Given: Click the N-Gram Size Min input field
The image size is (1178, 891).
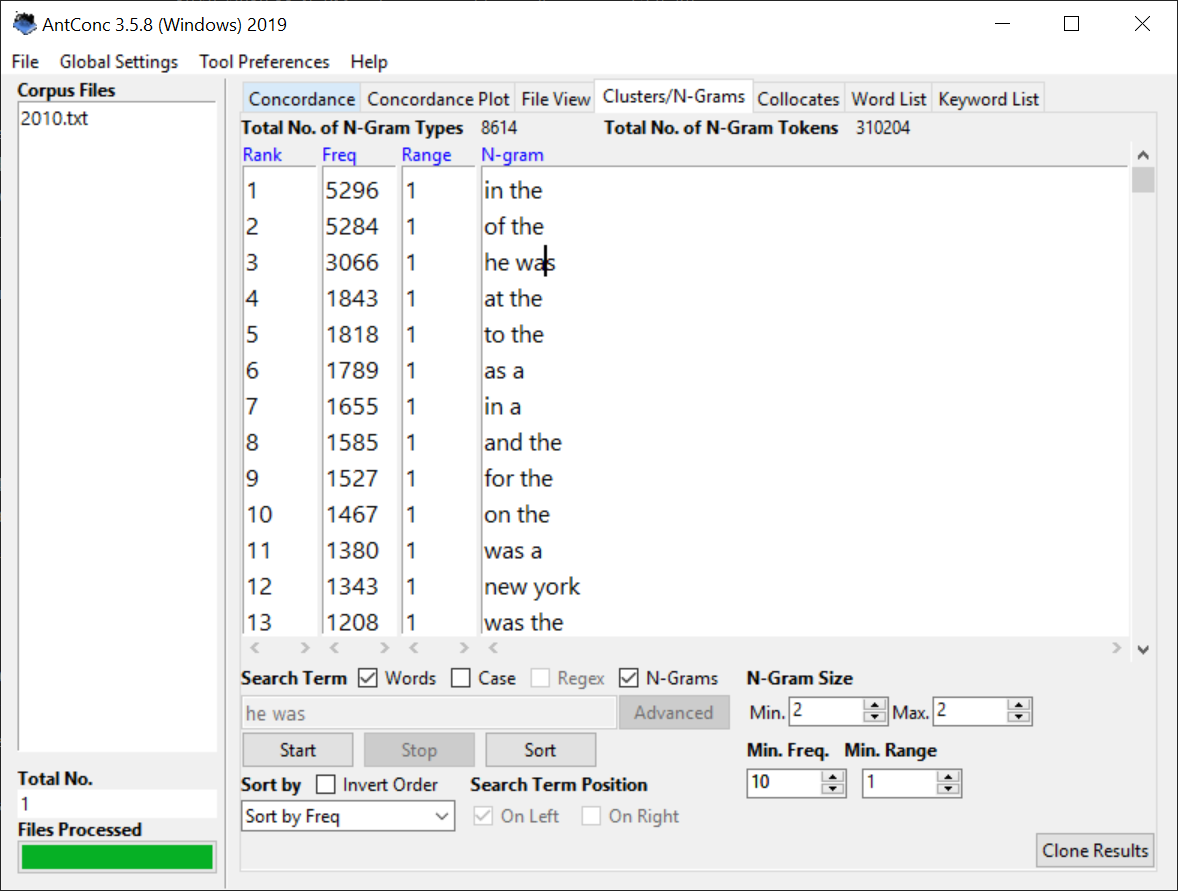Looking at the screenshot, I should pyautogui.click(x=826, y=711).
